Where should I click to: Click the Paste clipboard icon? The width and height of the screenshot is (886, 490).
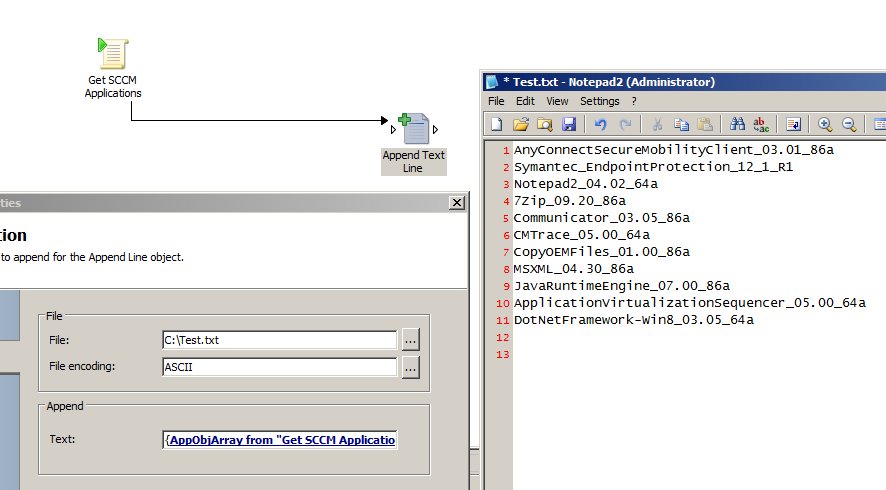tap(705, 124)
